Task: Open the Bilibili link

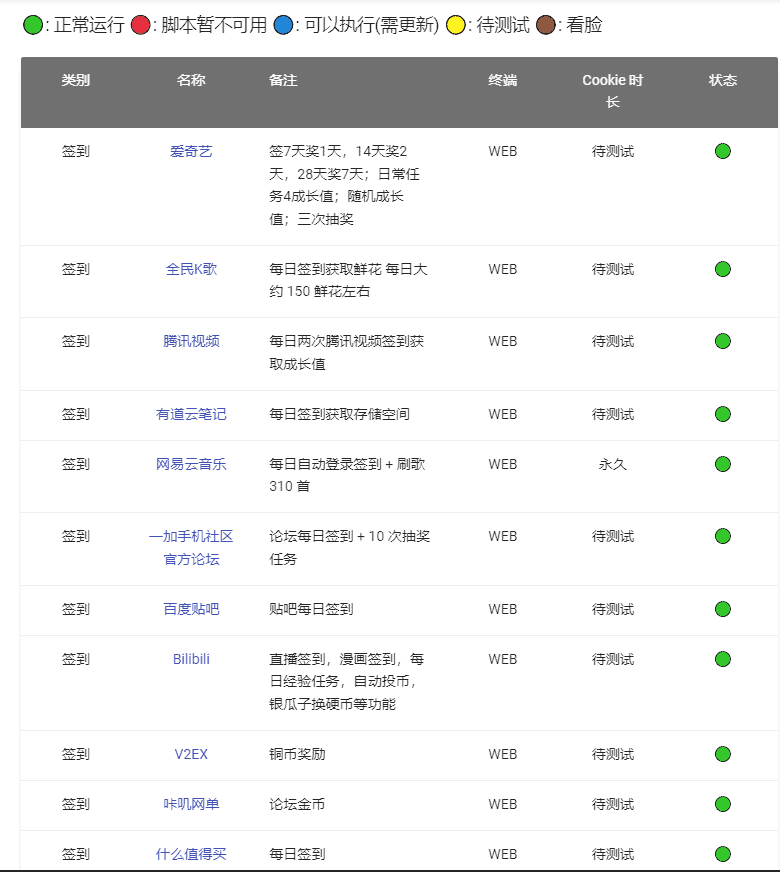Action: point(191,659)
